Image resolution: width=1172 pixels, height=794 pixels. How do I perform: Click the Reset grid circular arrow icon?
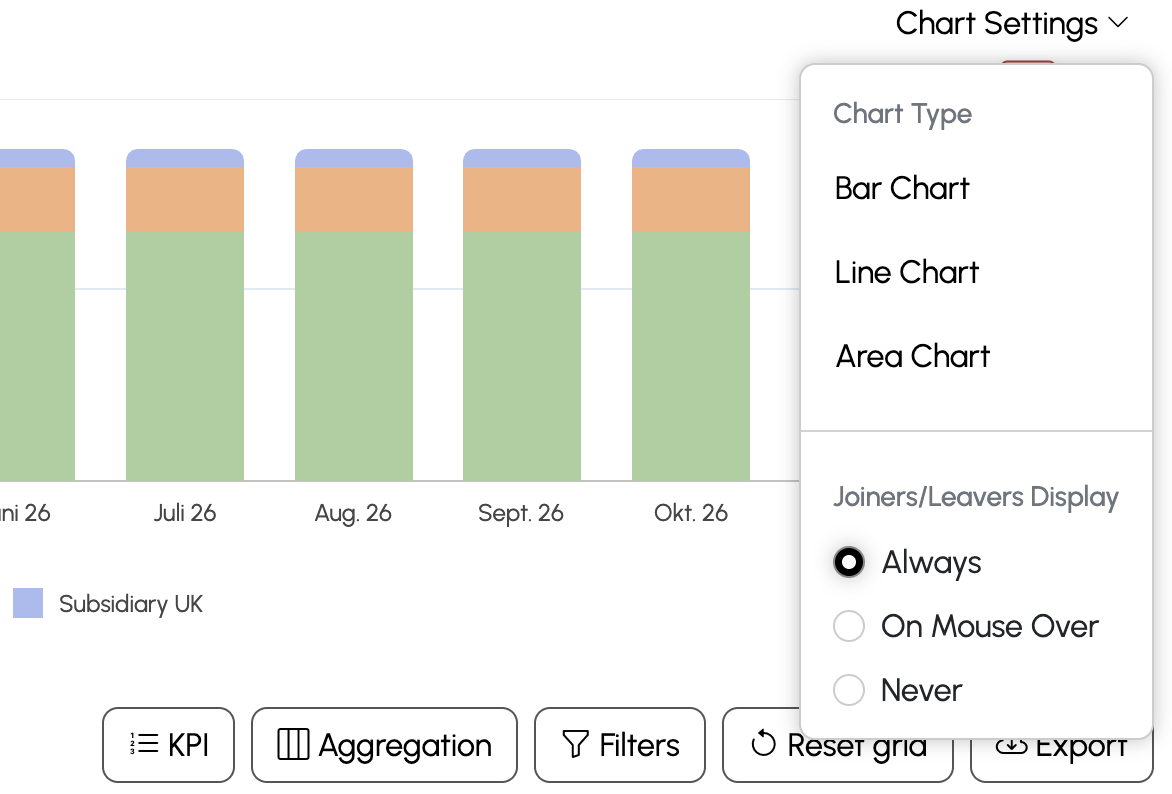[x=763, y=744]
